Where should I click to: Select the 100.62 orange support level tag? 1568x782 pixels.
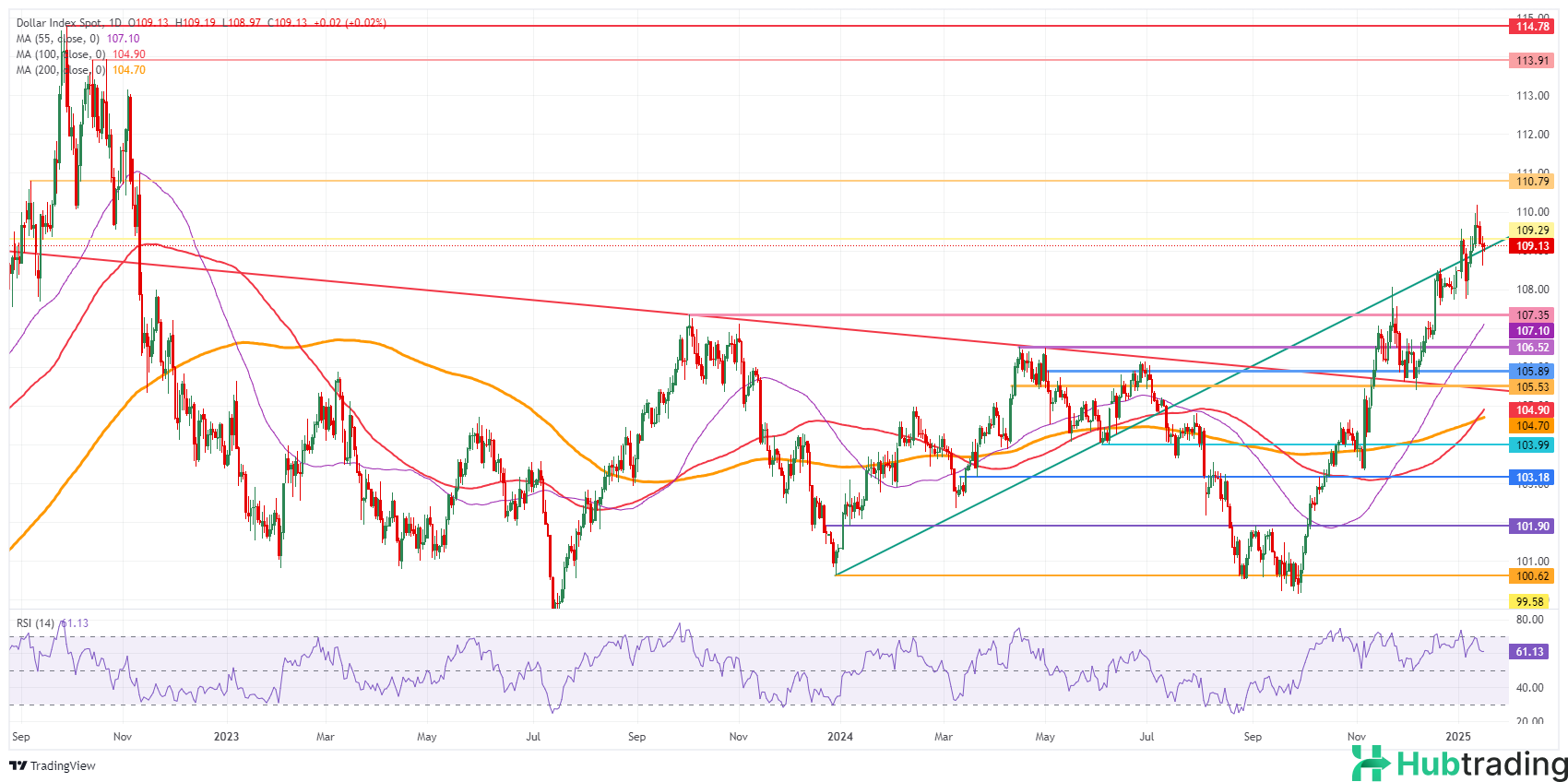pyautogui.click(x=1532, y=576)
